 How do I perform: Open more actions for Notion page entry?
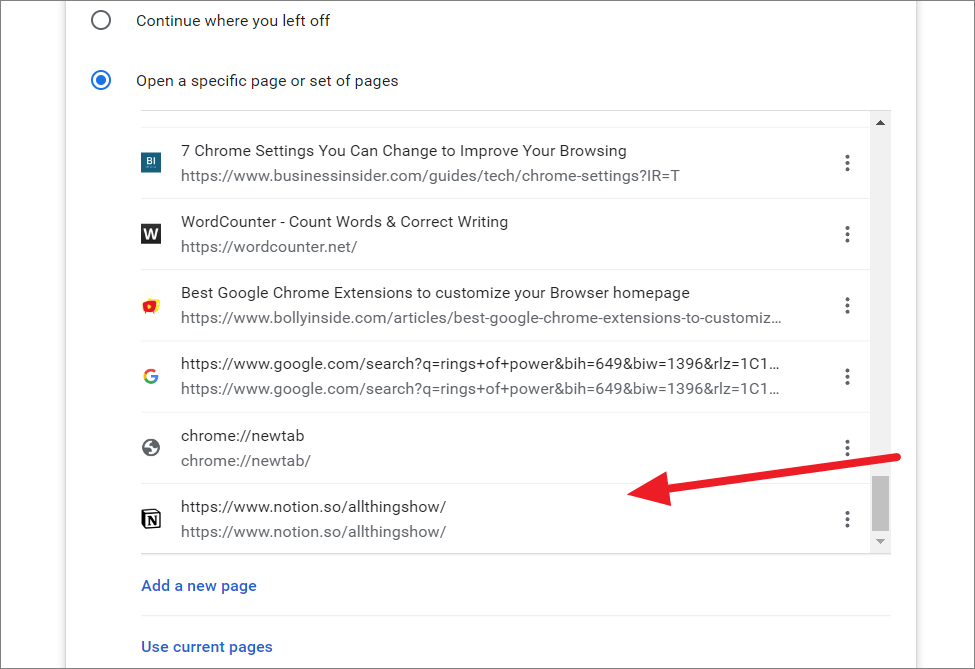(x=847, y=519)
